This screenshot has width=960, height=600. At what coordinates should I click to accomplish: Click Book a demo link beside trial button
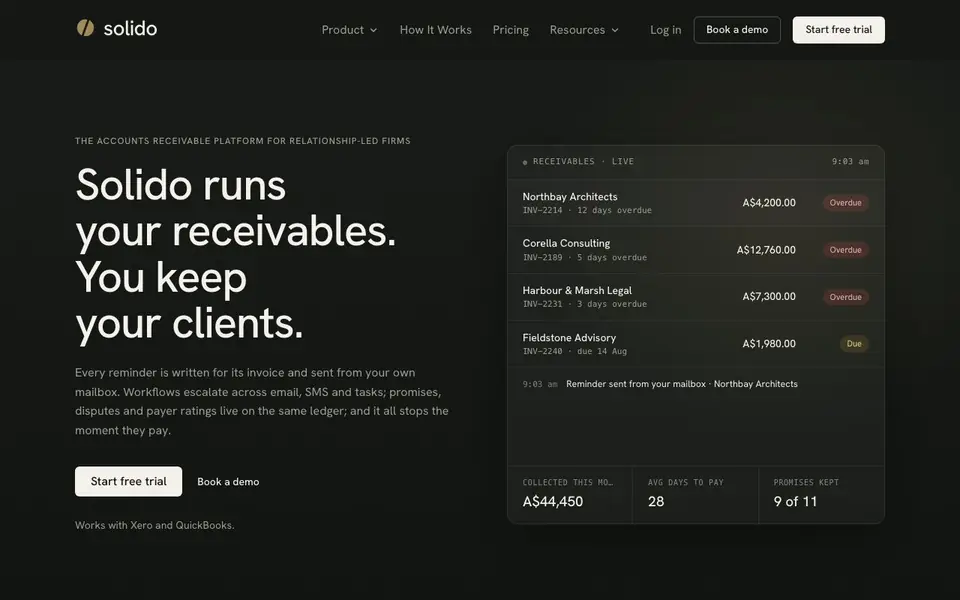pos(228,482)
